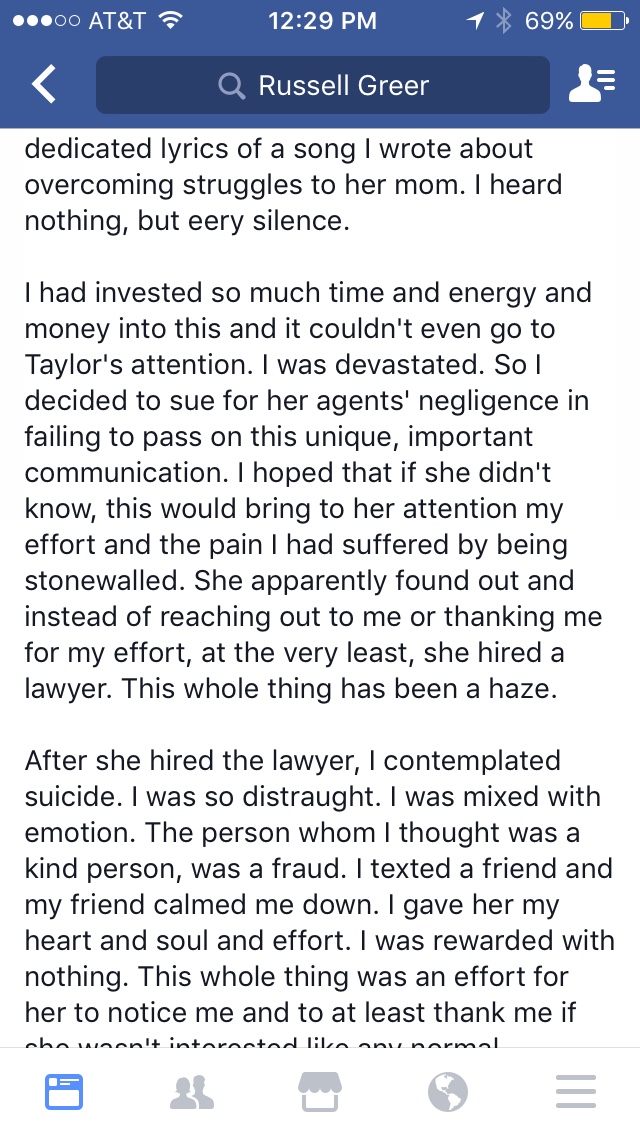This screenshot has width=640, height=1136.
Task: Tap the search field showing Russell Greer
Action: (323, 85)
